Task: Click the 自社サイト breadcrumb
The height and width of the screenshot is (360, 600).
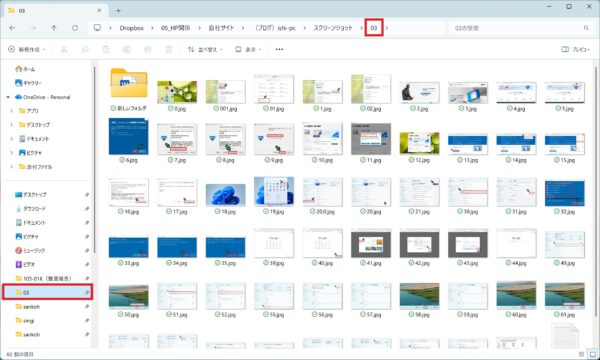Action: [x=221, y=28]
